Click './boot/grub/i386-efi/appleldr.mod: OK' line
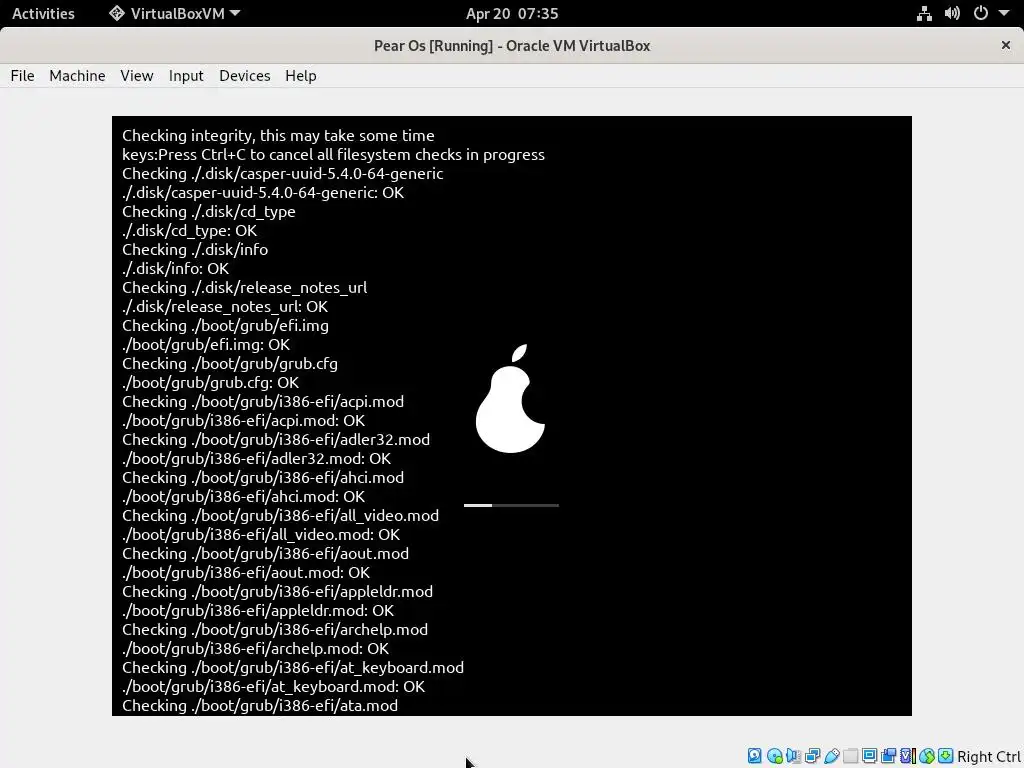This screenshot has width=1024, height=768. click(x=258, y=611)
